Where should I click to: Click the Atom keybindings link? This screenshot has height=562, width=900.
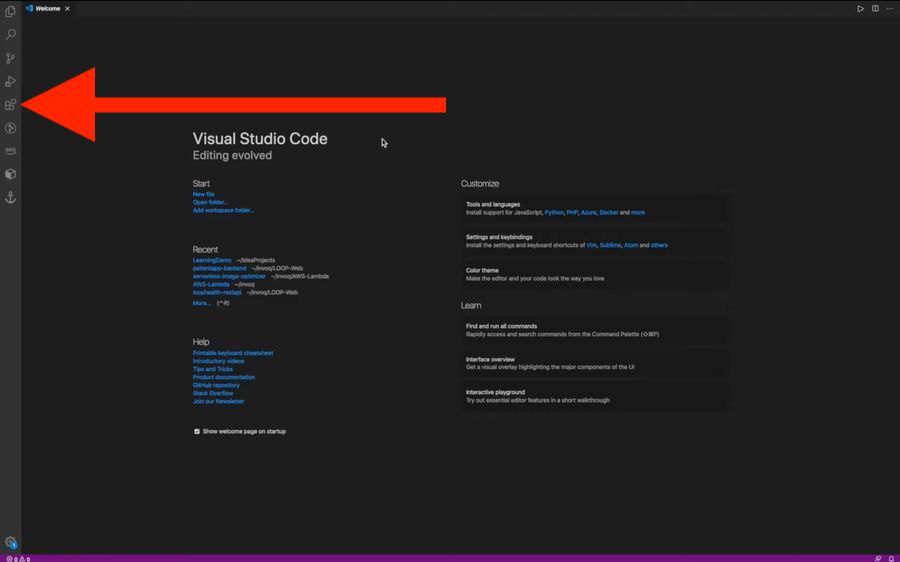tap(631, 245)
